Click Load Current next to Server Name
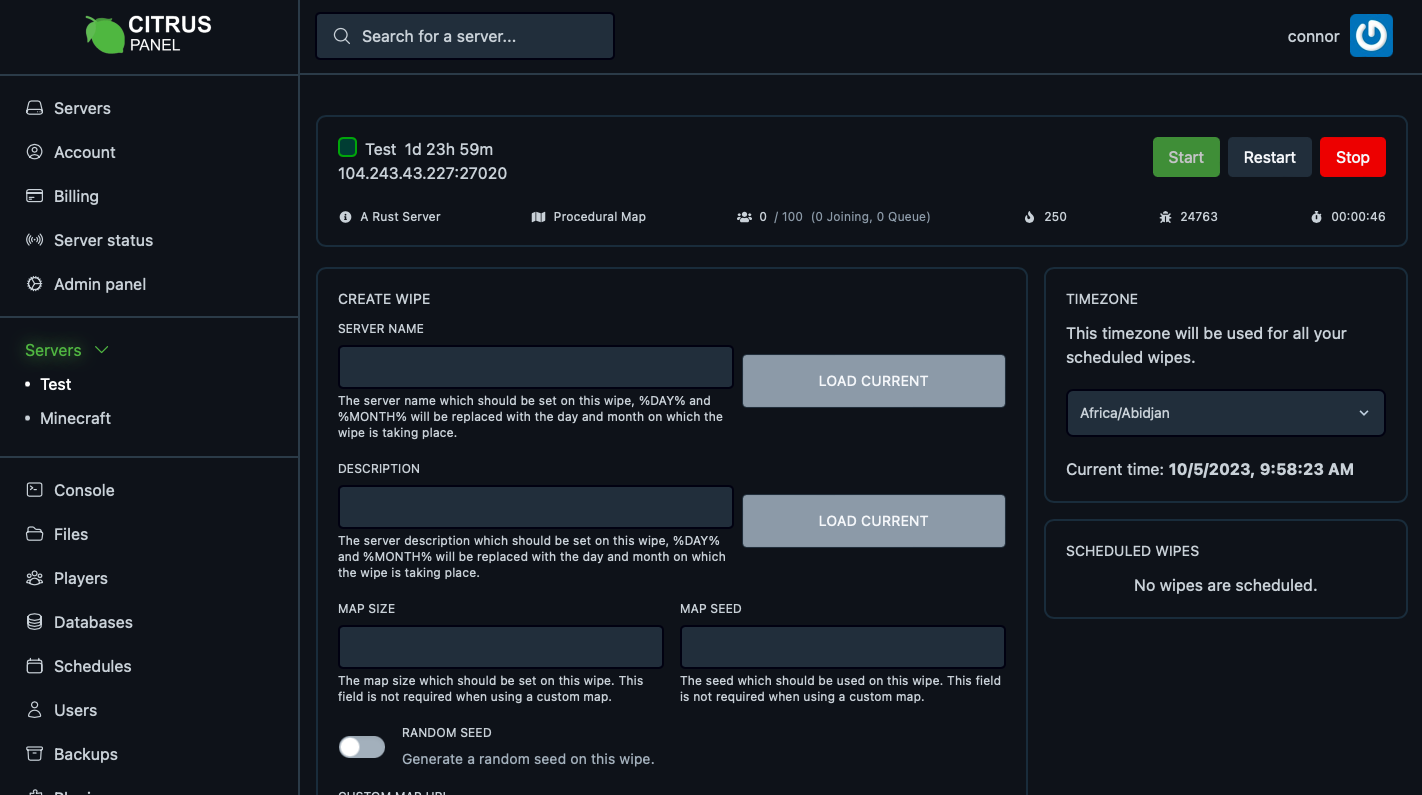The height and width of the screenshot is (795, 1422). [873, 381]
